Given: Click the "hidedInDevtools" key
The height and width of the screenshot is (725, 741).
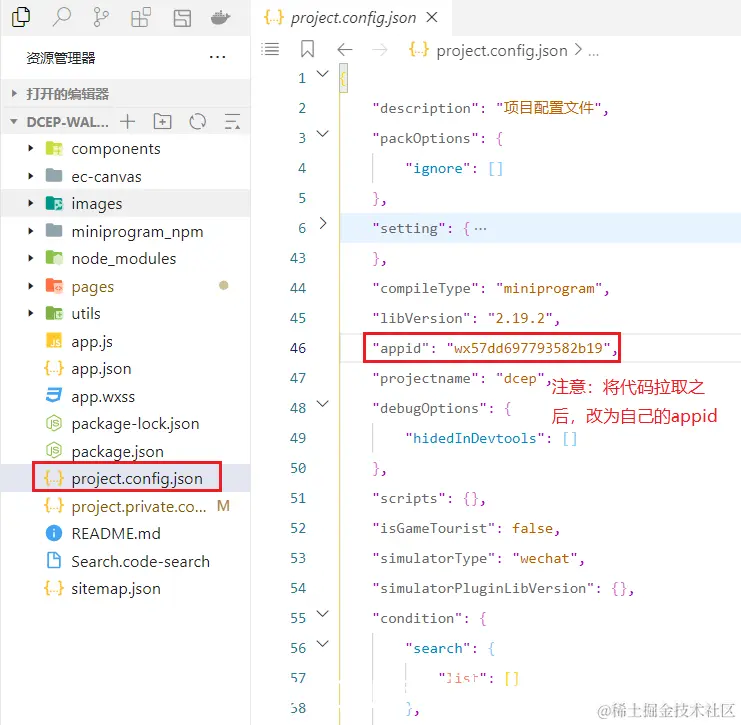Looking at the screenshot, I should tap(474, 438).
